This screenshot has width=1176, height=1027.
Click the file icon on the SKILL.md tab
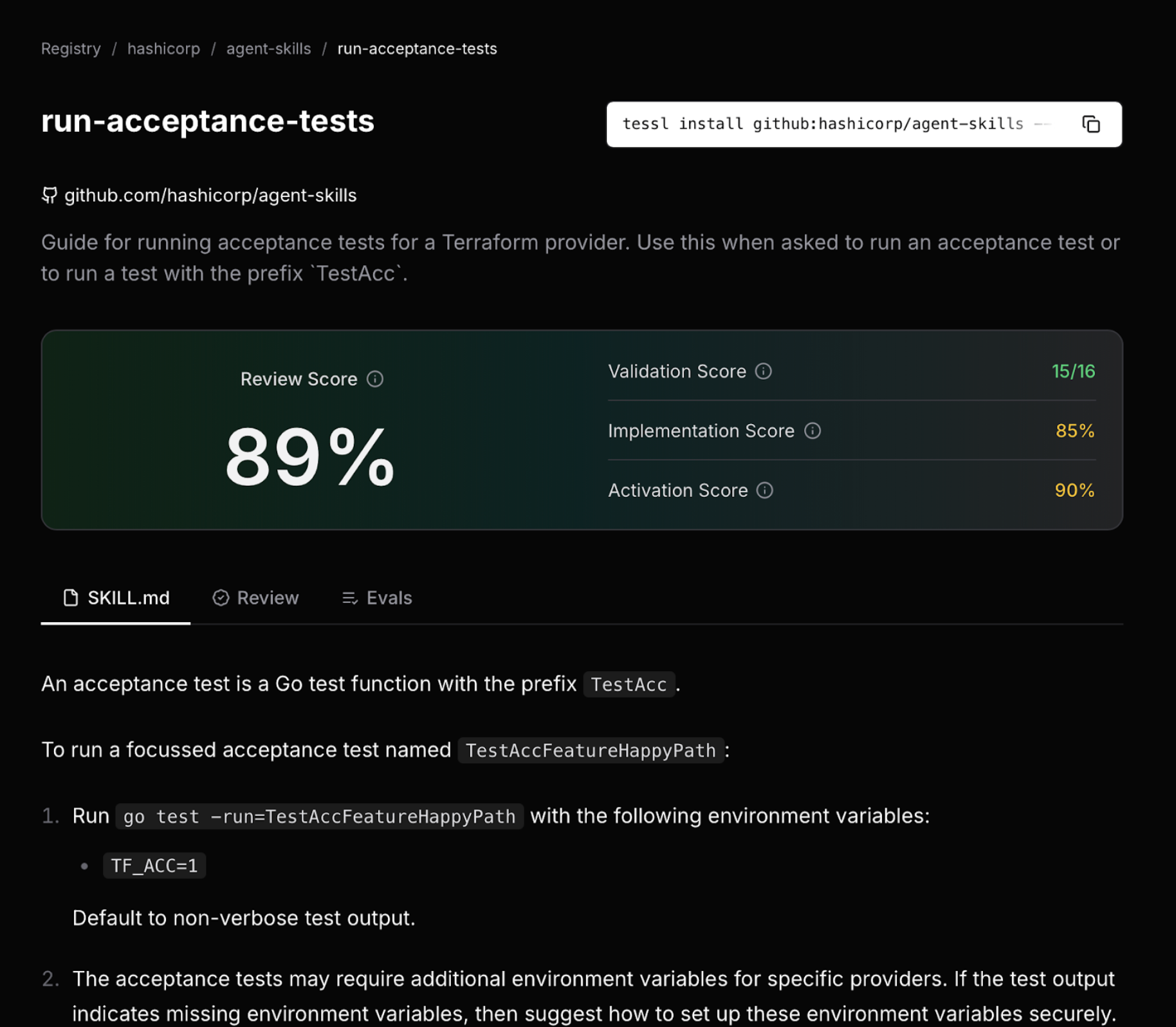click(71, 598)
